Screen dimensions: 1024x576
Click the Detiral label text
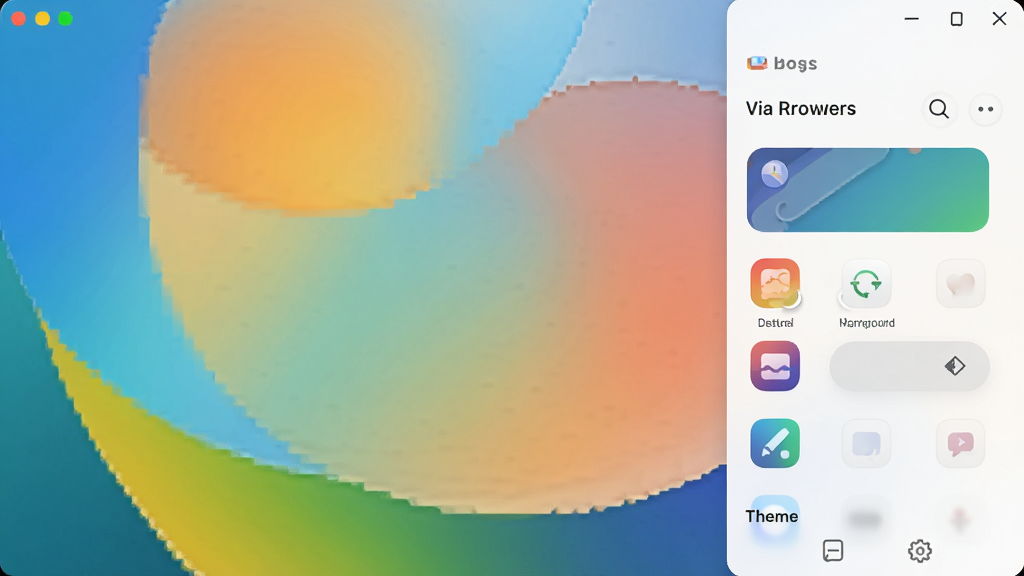click(775, 323)
